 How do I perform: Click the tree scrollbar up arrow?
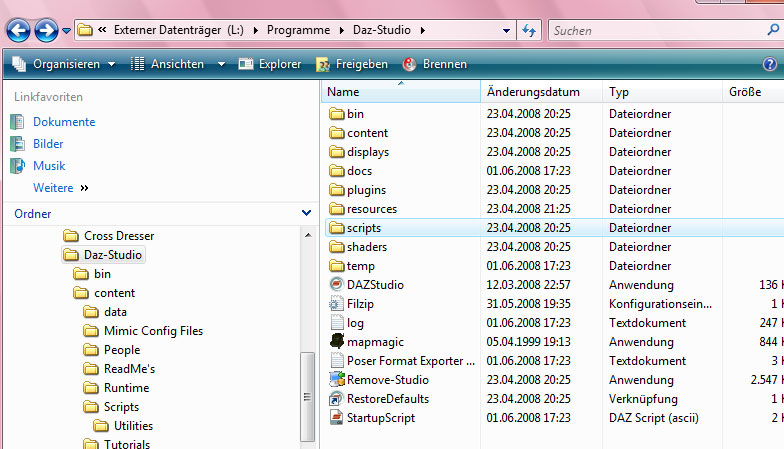pos(308,235)
